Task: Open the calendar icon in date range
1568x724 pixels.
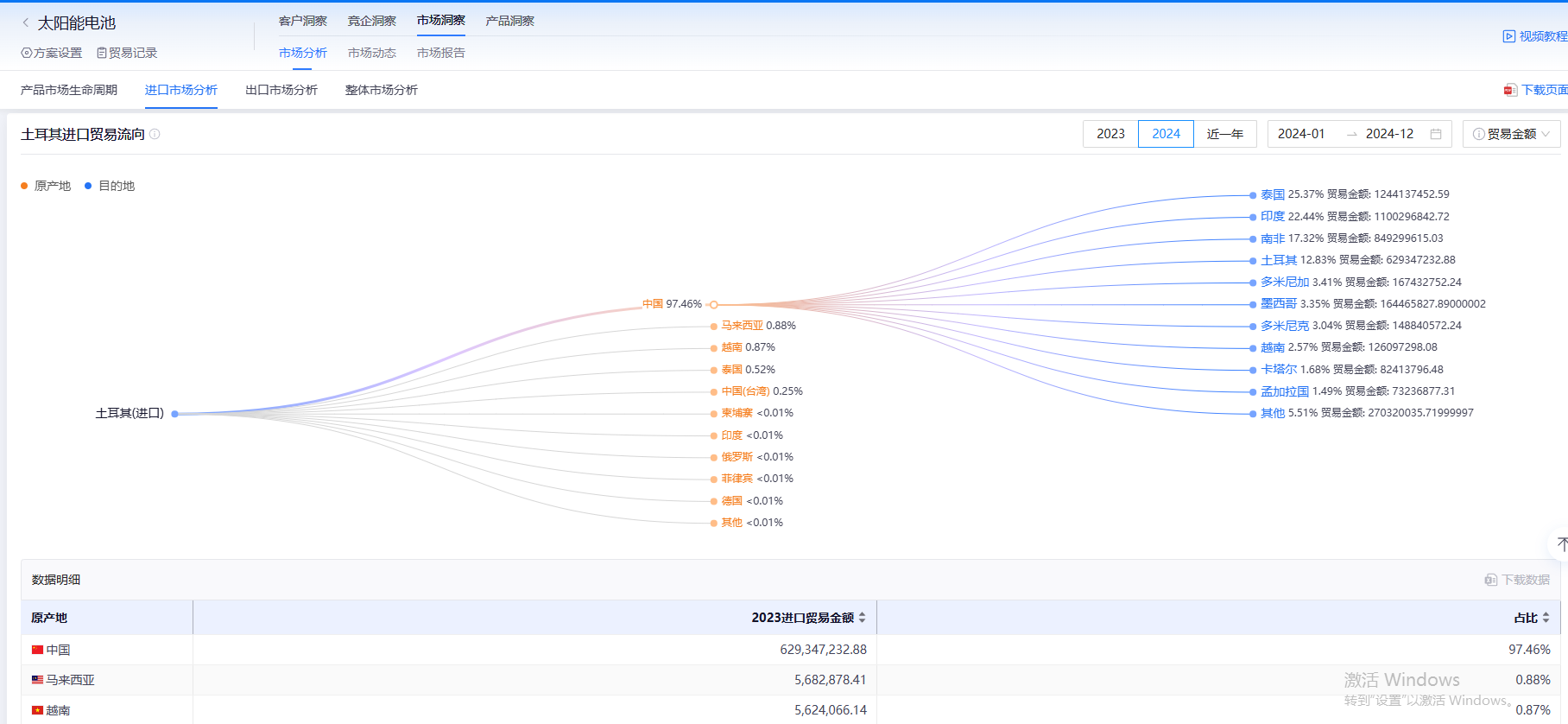Action: tap(1436, 134)
